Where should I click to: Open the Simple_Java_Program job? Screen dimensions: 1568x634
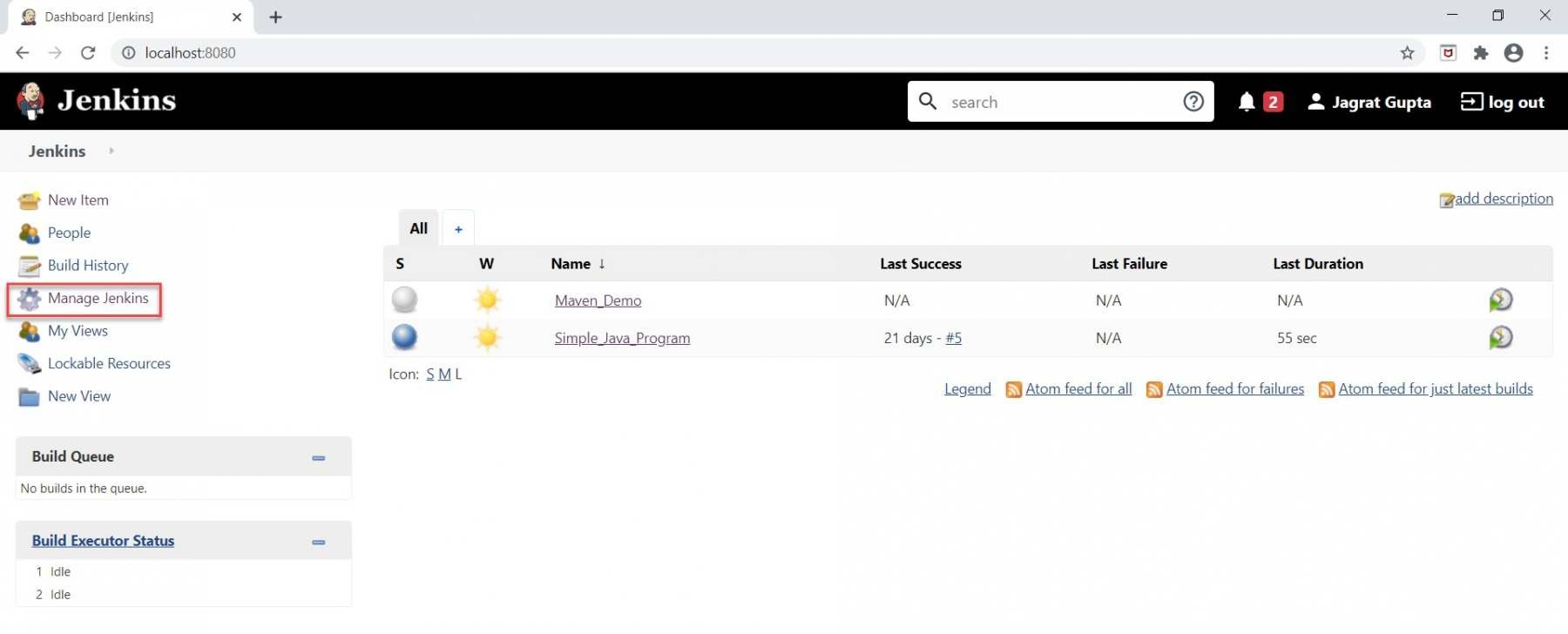[623, 338]
